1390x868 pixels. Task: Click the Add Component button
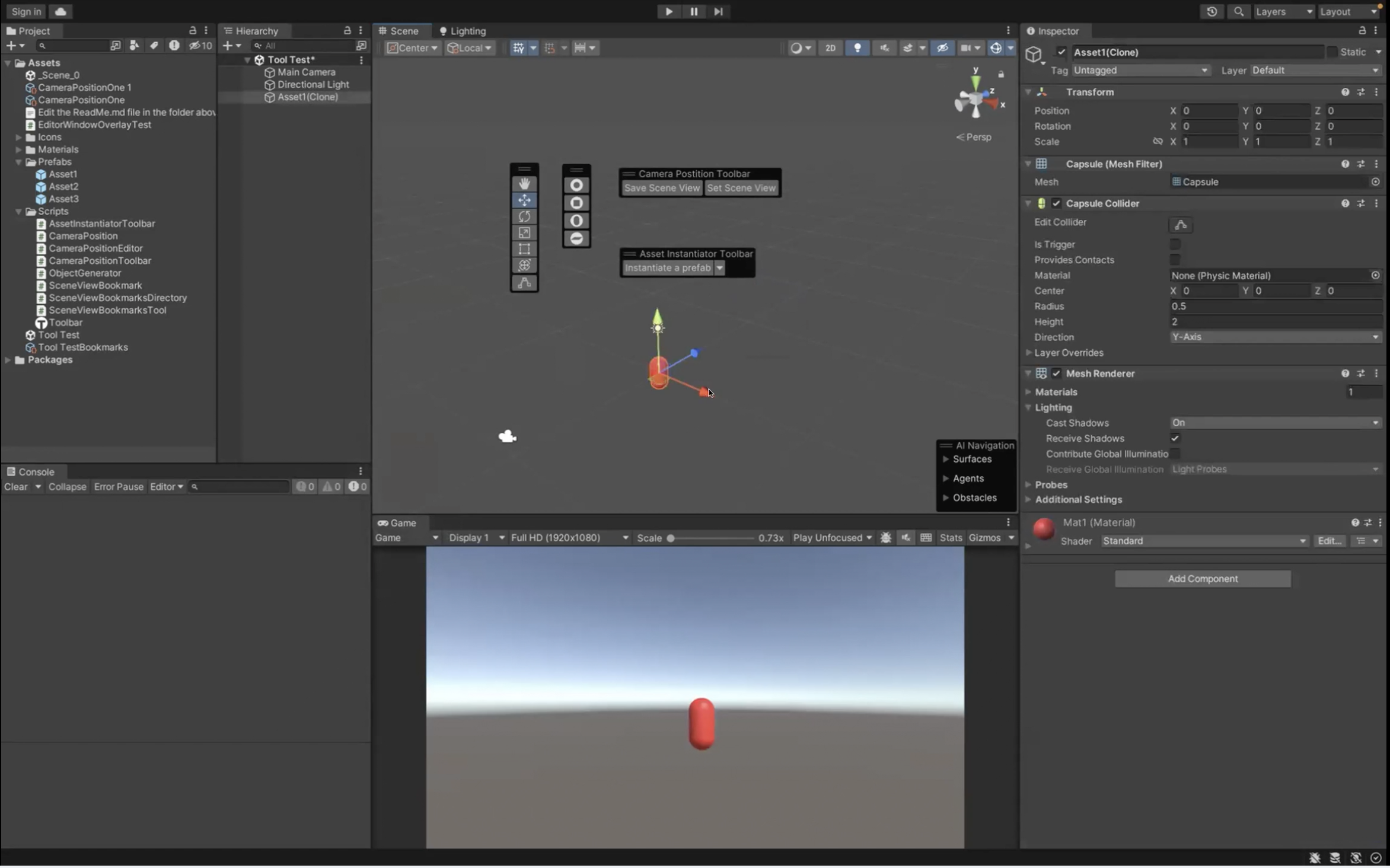coord(1202,579)
